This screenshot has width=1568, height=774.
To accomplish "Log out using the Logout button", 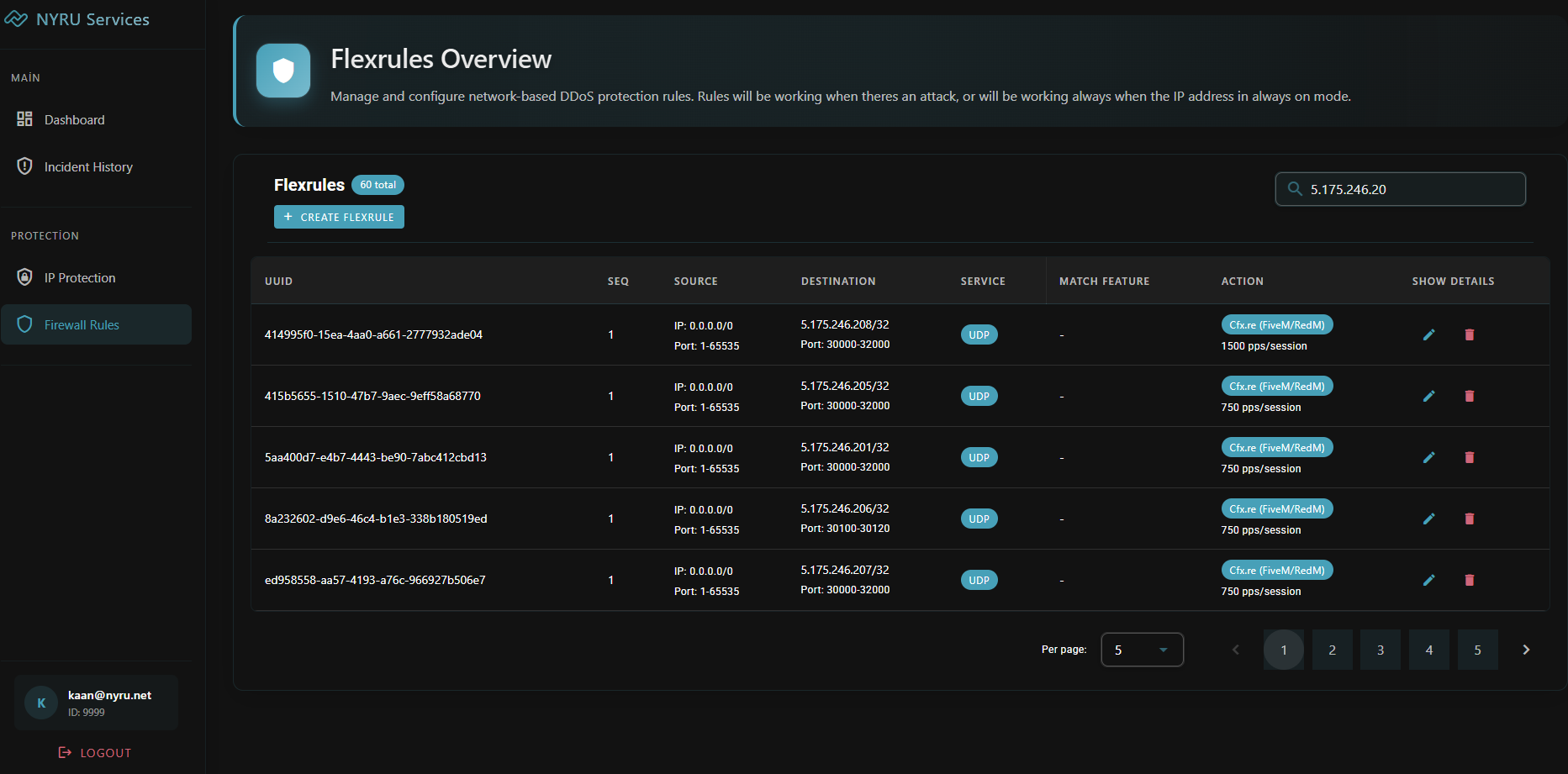I will pos(95,753).
